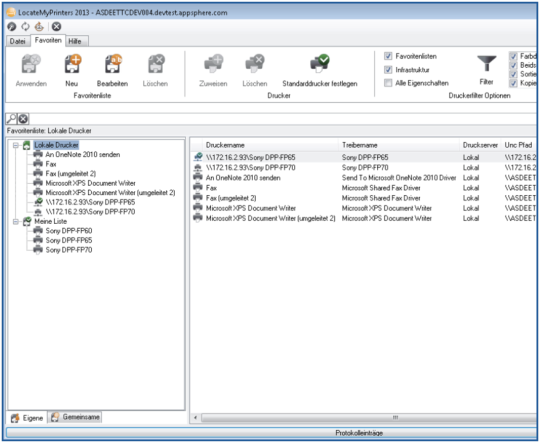Click the LocateMyPrinters app icon in title bar
Image resolution: width=540 pixels, height=443 pixels.
tap(11, 12)
